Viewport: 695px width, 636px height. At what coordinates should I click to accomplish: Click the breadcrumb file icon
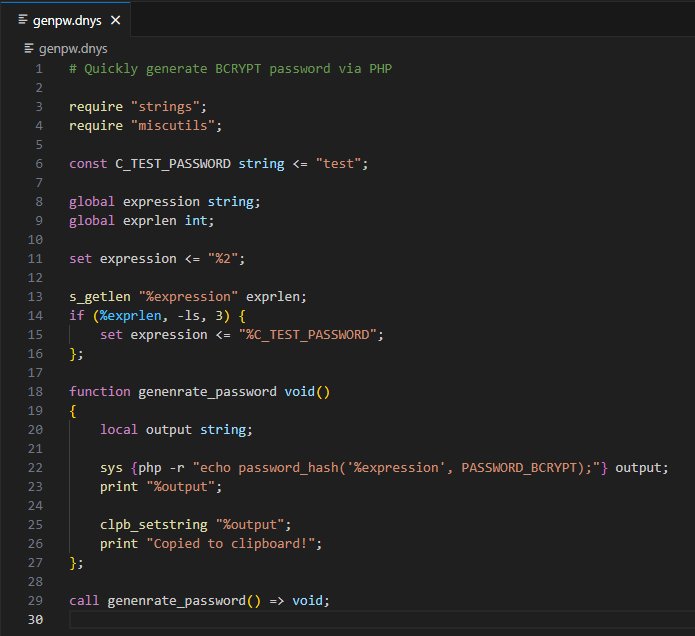29,48
